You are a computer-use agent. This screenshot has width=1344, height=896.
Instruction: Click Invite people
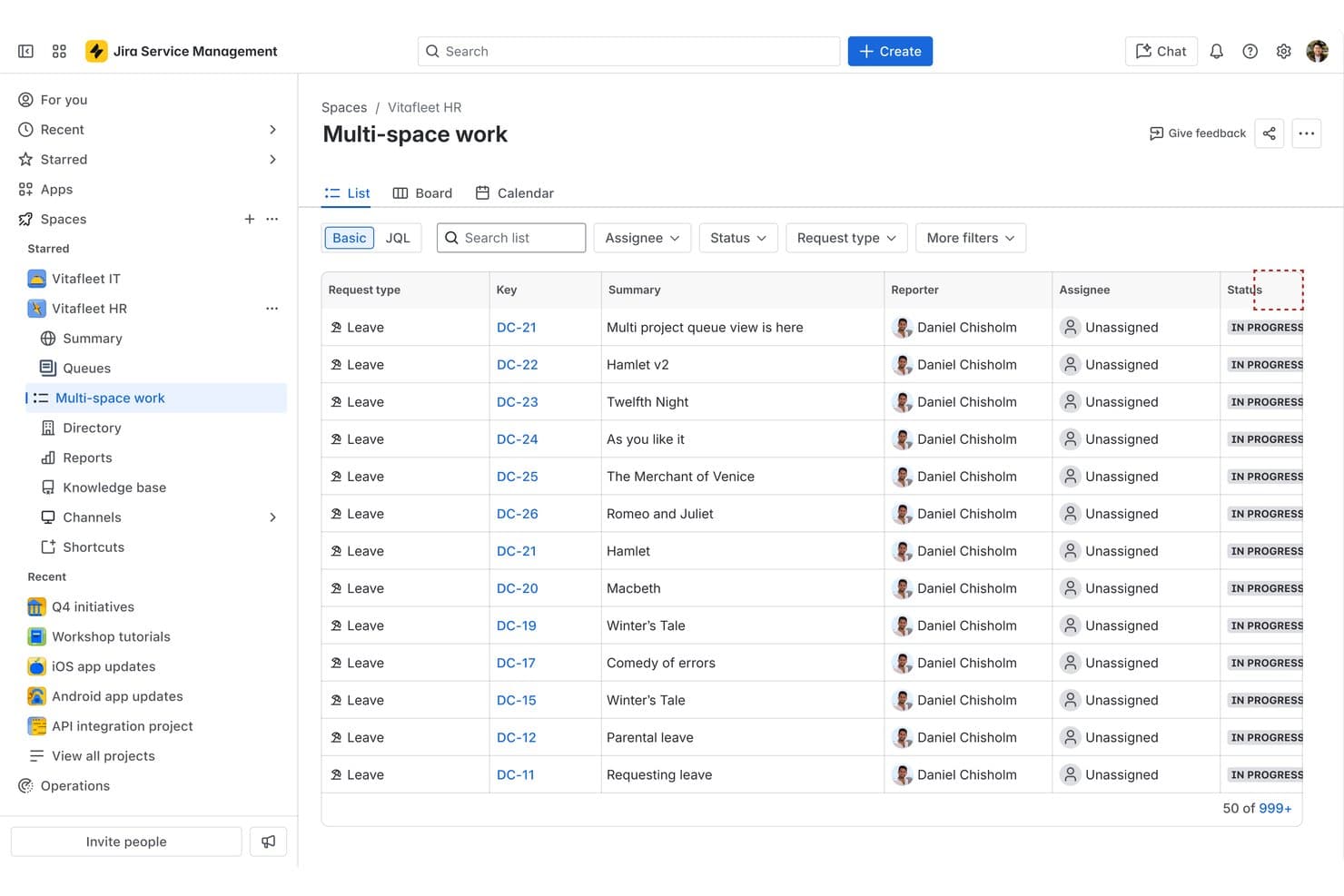(126, 842)
